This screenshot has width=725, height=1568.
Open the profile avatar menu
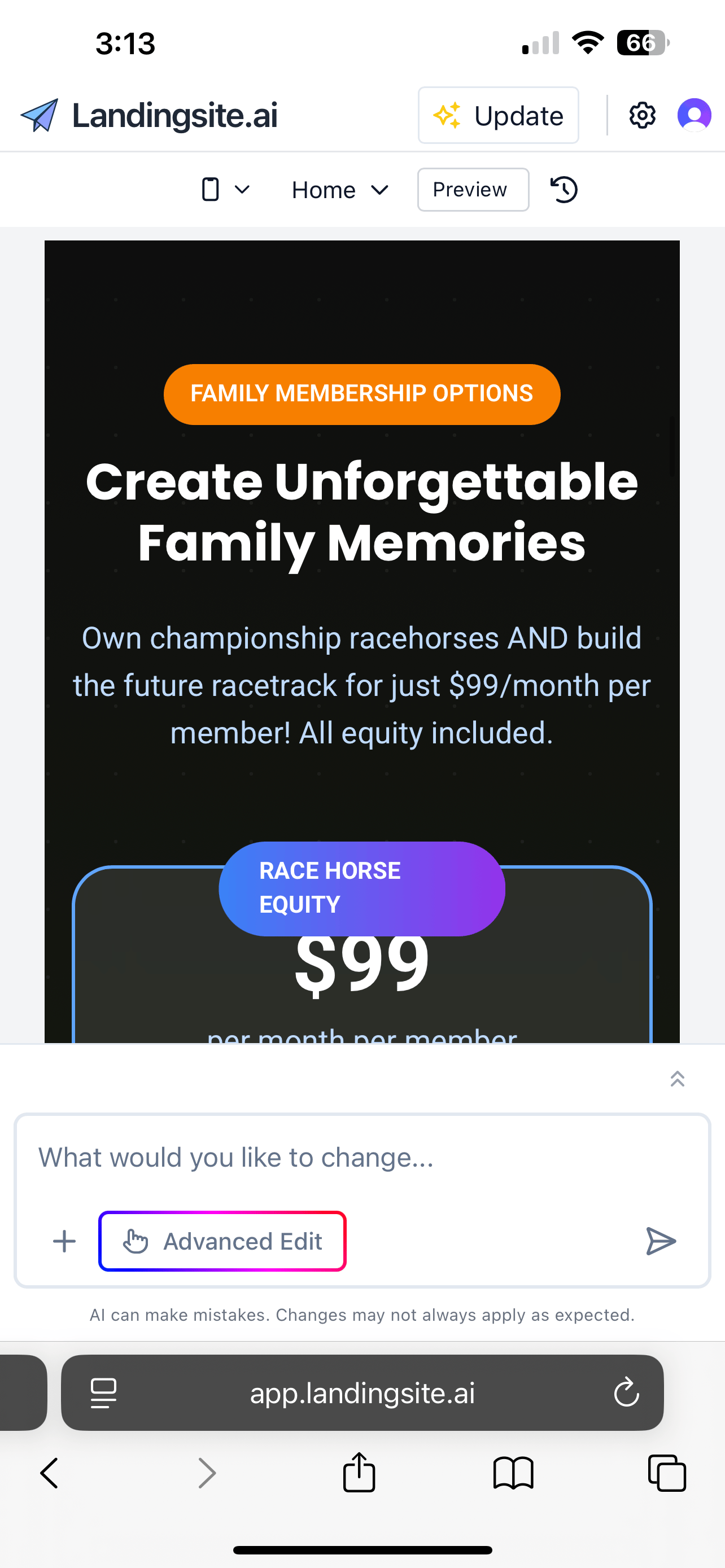coord(693,115)
